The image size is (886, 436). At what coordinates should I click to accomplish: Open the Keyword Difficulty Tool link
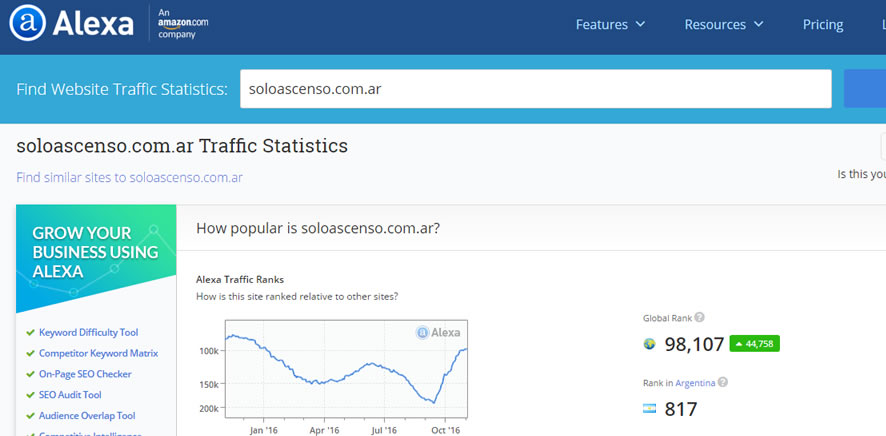(89, 333)
